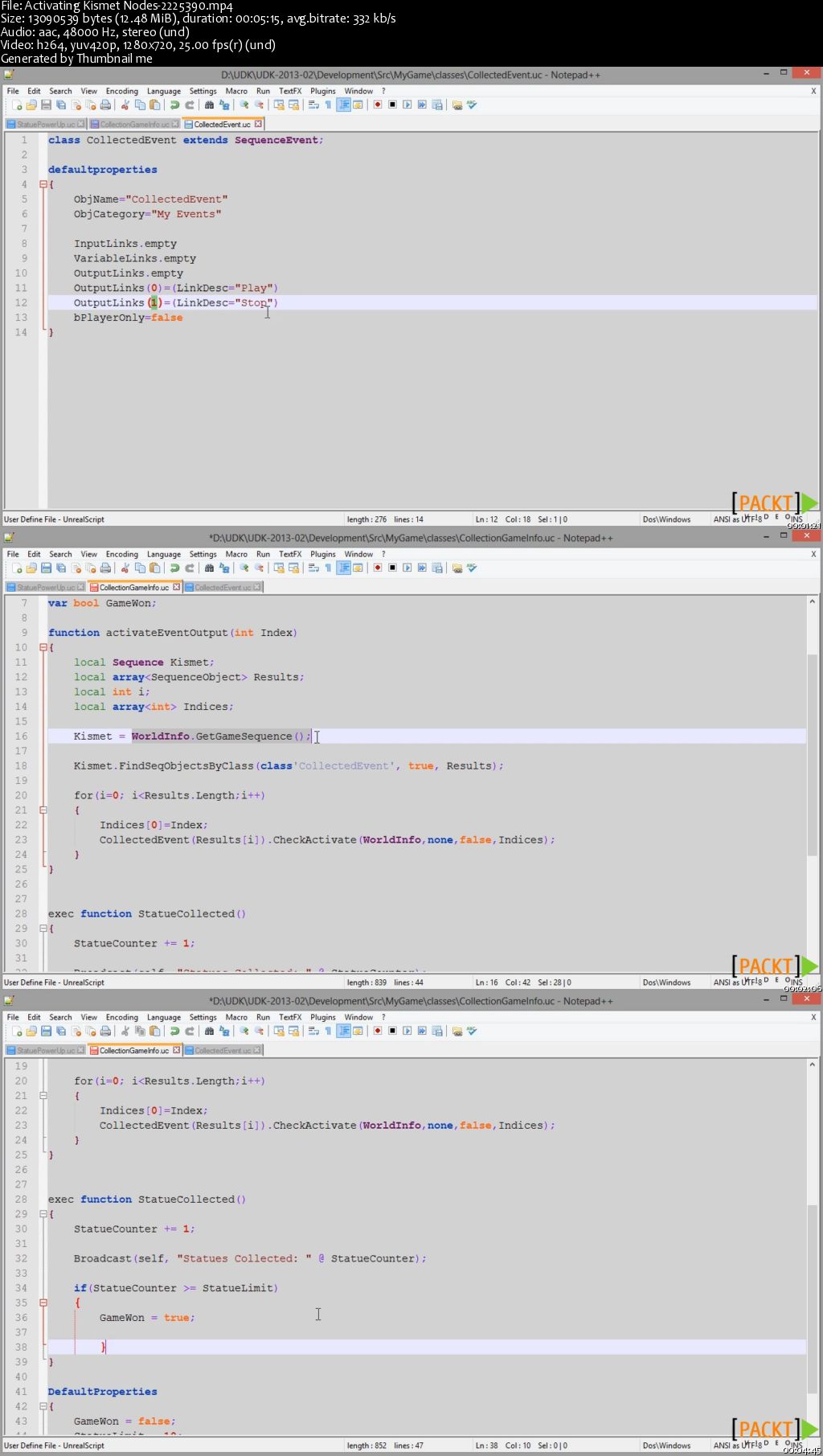This screenshot has height=1456, width=823.
Task: Click New file icon in top window
Action: tap(16, 105)
